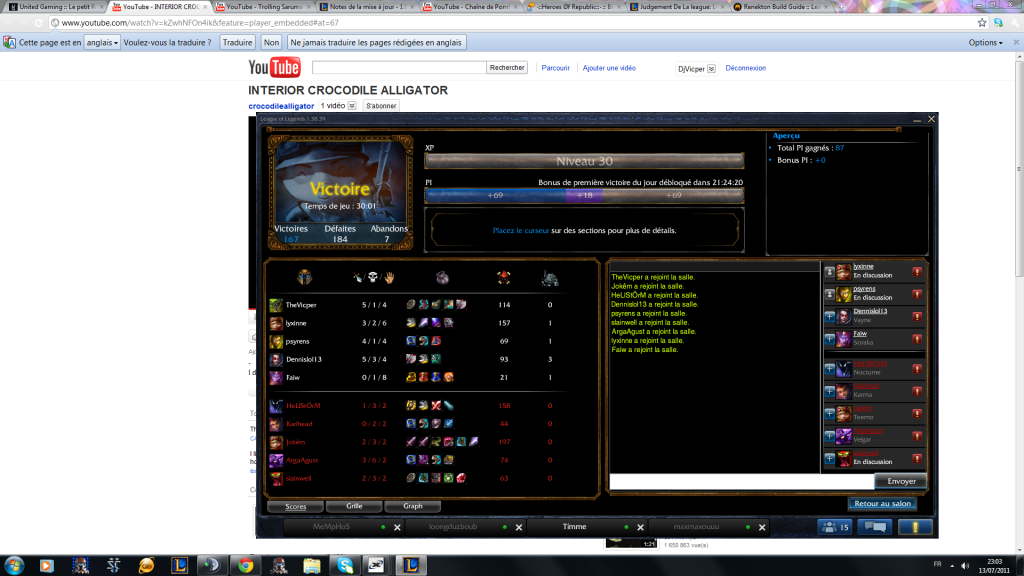Open Skype from the Windows taskbar
1024x576 pixels.
(x=345, y=565)
